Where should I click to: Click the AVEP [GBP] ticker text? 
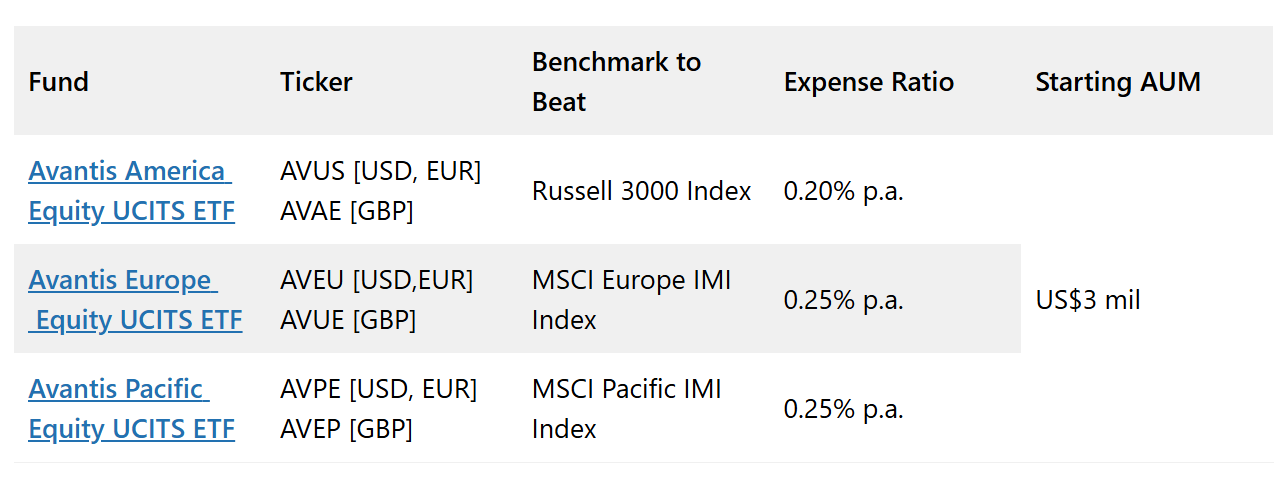pyautogui.click(x=346, y=429)
